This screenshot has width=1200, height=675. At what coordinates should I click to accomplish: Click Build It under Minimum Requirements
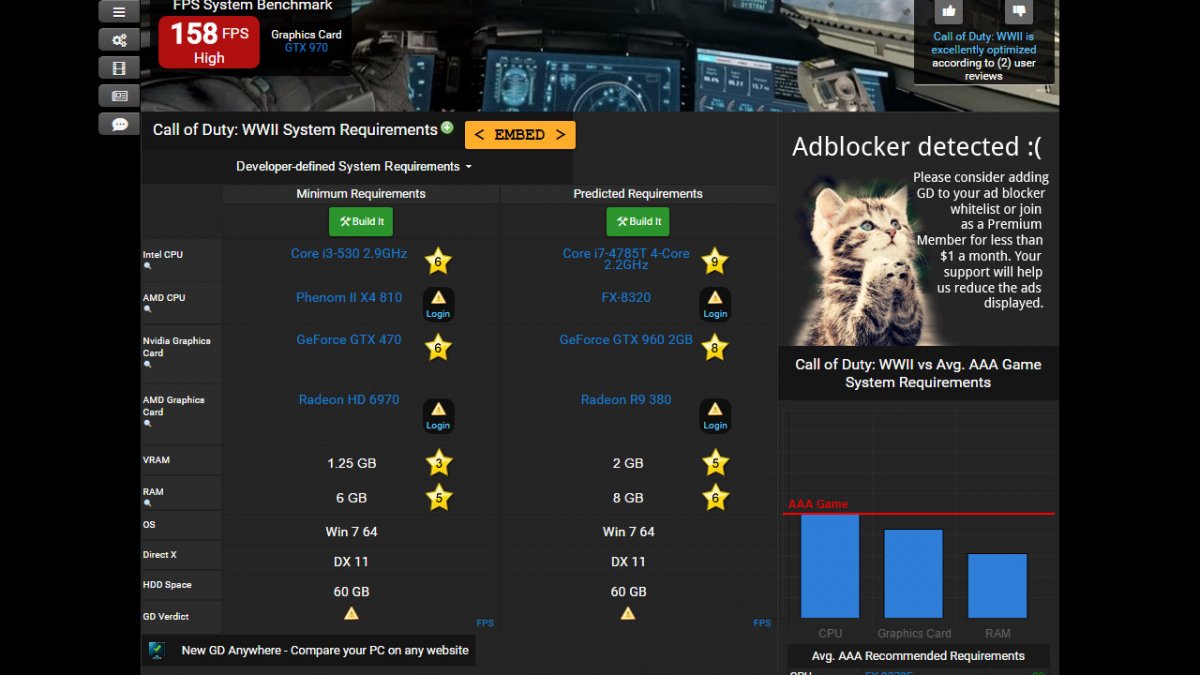(361, 222)
